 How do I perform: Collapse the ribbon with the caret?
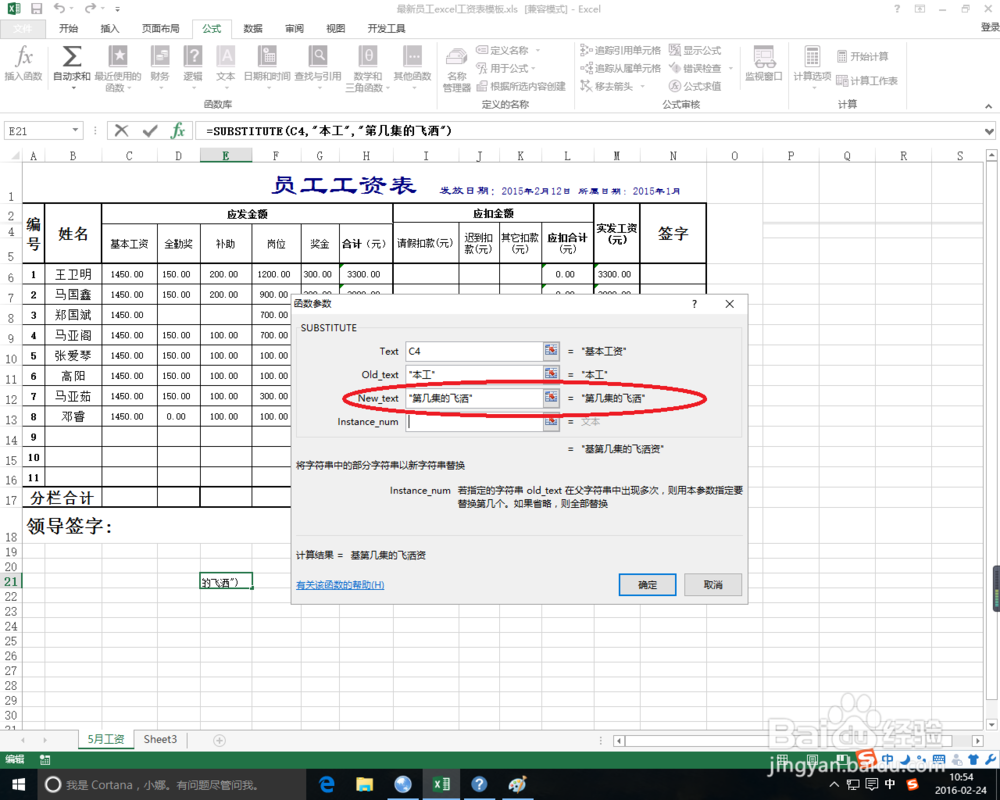click(x=989, y=107)
